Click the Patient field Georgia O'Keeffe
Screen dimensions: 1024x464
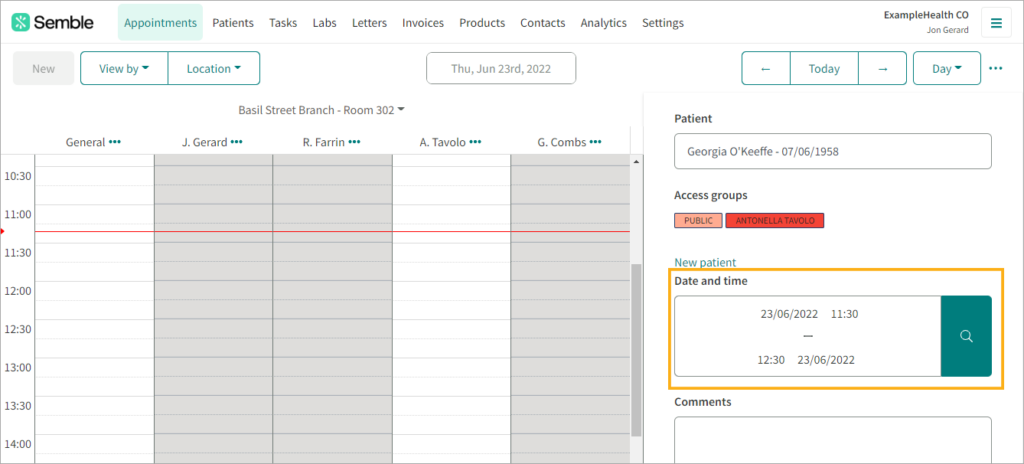(x=833, y=152)
